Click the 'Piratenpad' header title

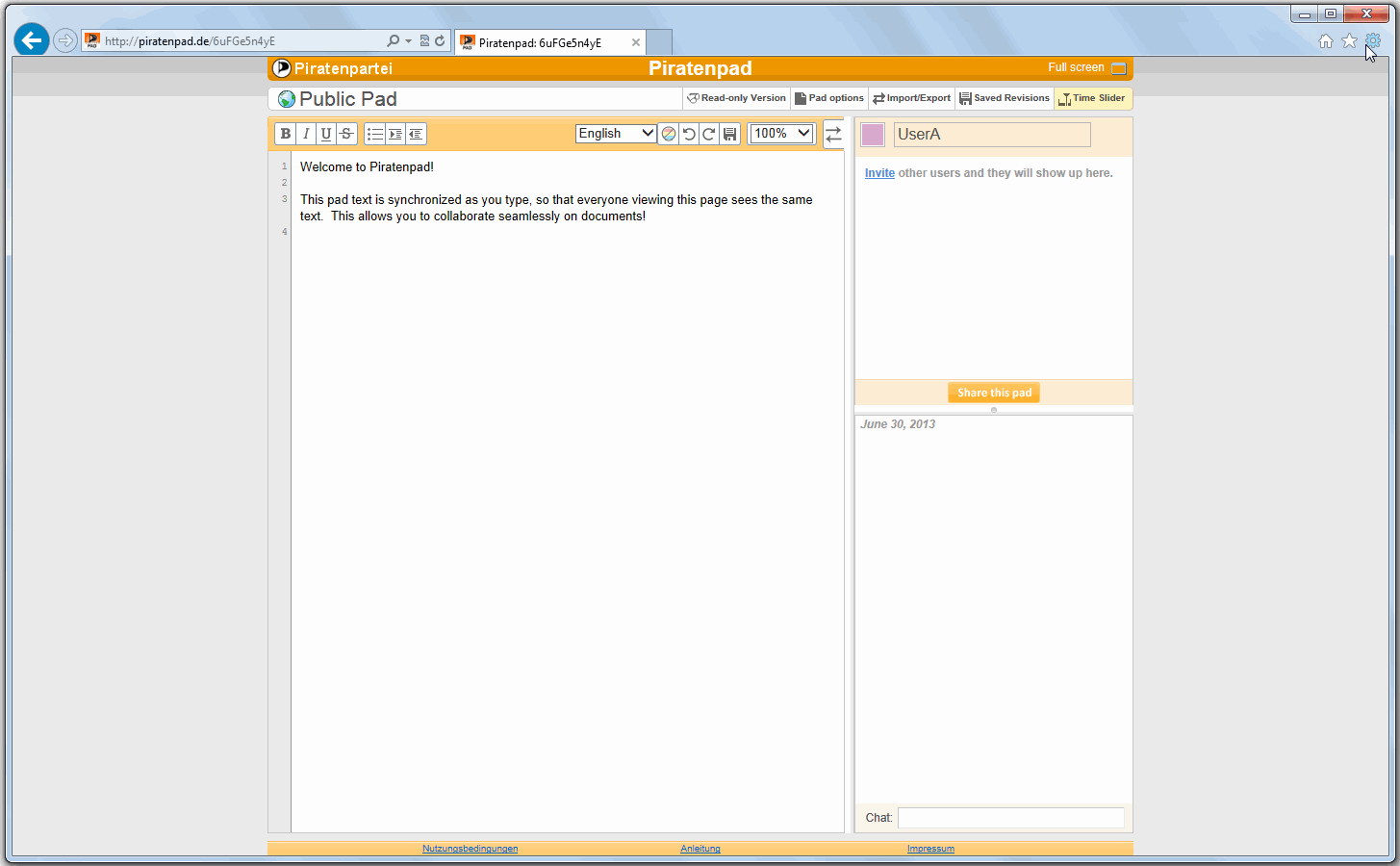(700, 68)
